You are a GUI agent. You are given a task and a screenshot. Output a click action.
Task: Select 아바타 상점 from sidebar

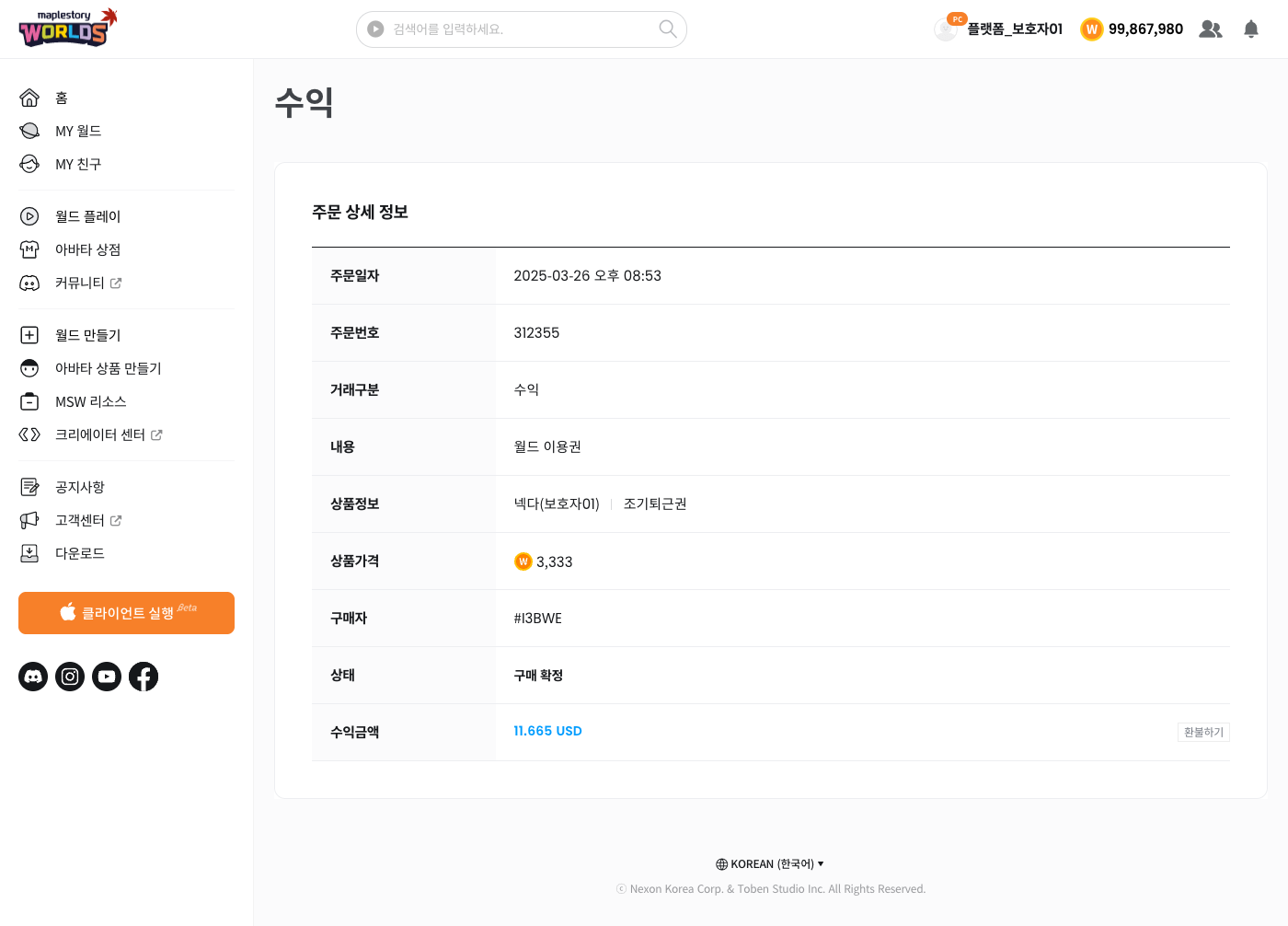click(87, 249)
